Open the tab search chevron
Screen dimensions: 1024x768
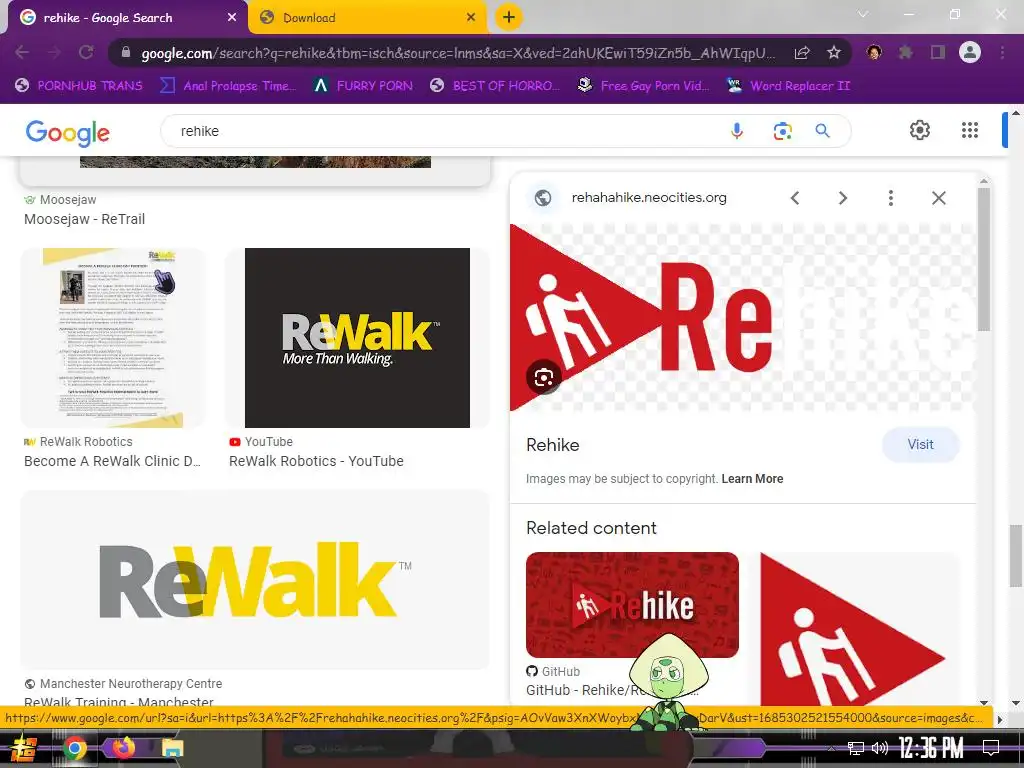(863, 14)
